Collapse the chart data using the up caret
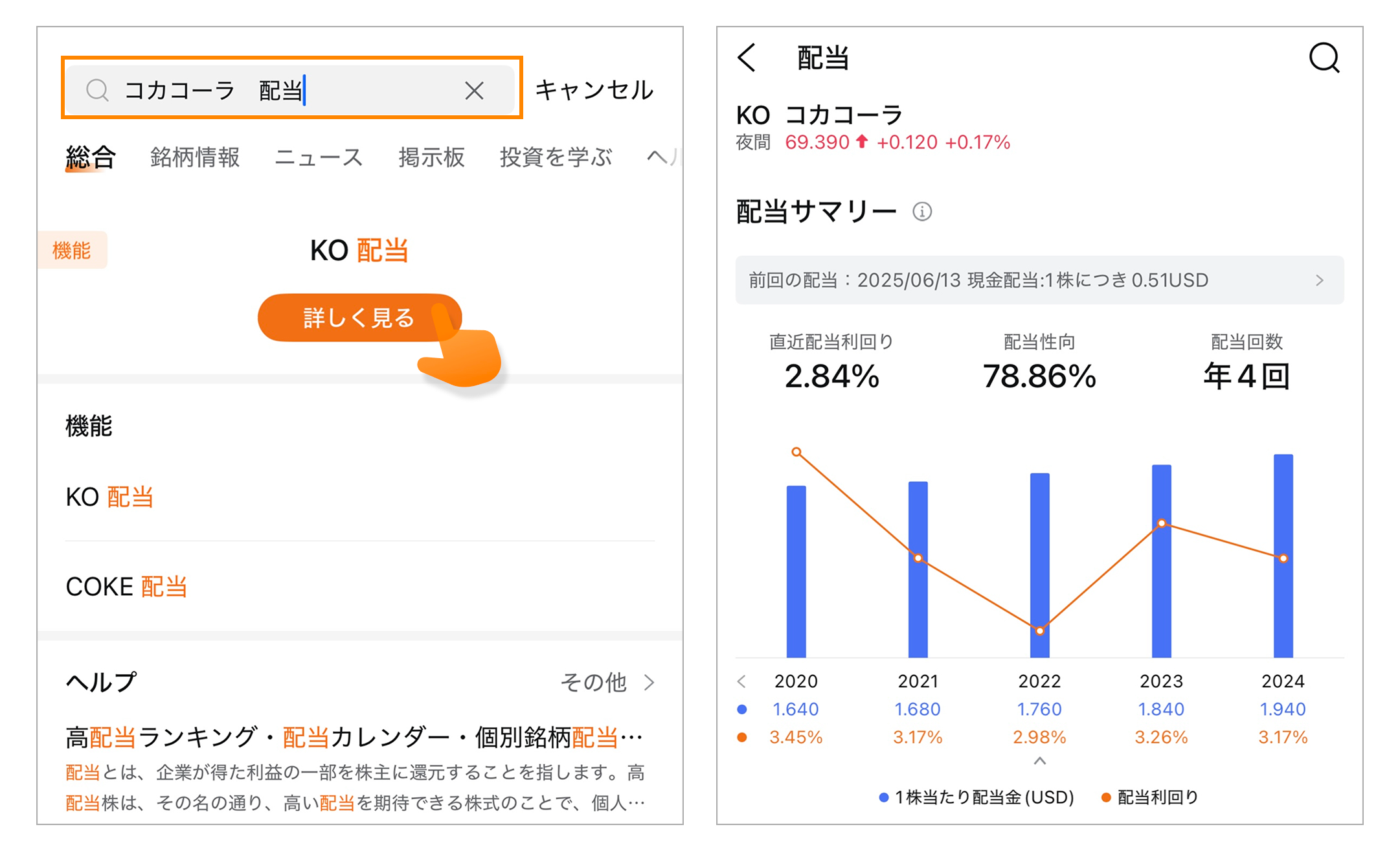1400x851 pixels. pyautogui.click(x=1039, y=761)
